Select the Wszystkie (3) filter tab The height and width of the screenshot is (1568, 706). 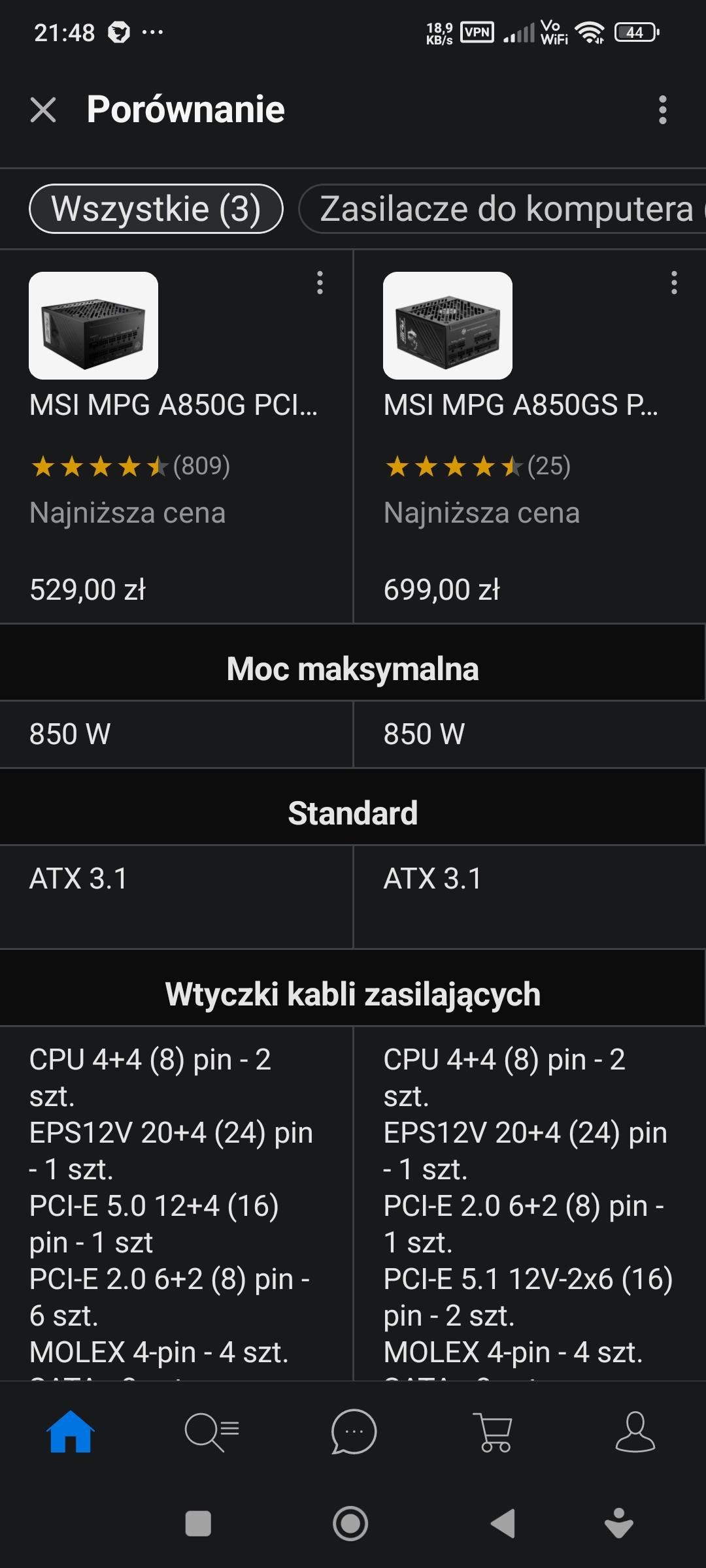(156, 209)
